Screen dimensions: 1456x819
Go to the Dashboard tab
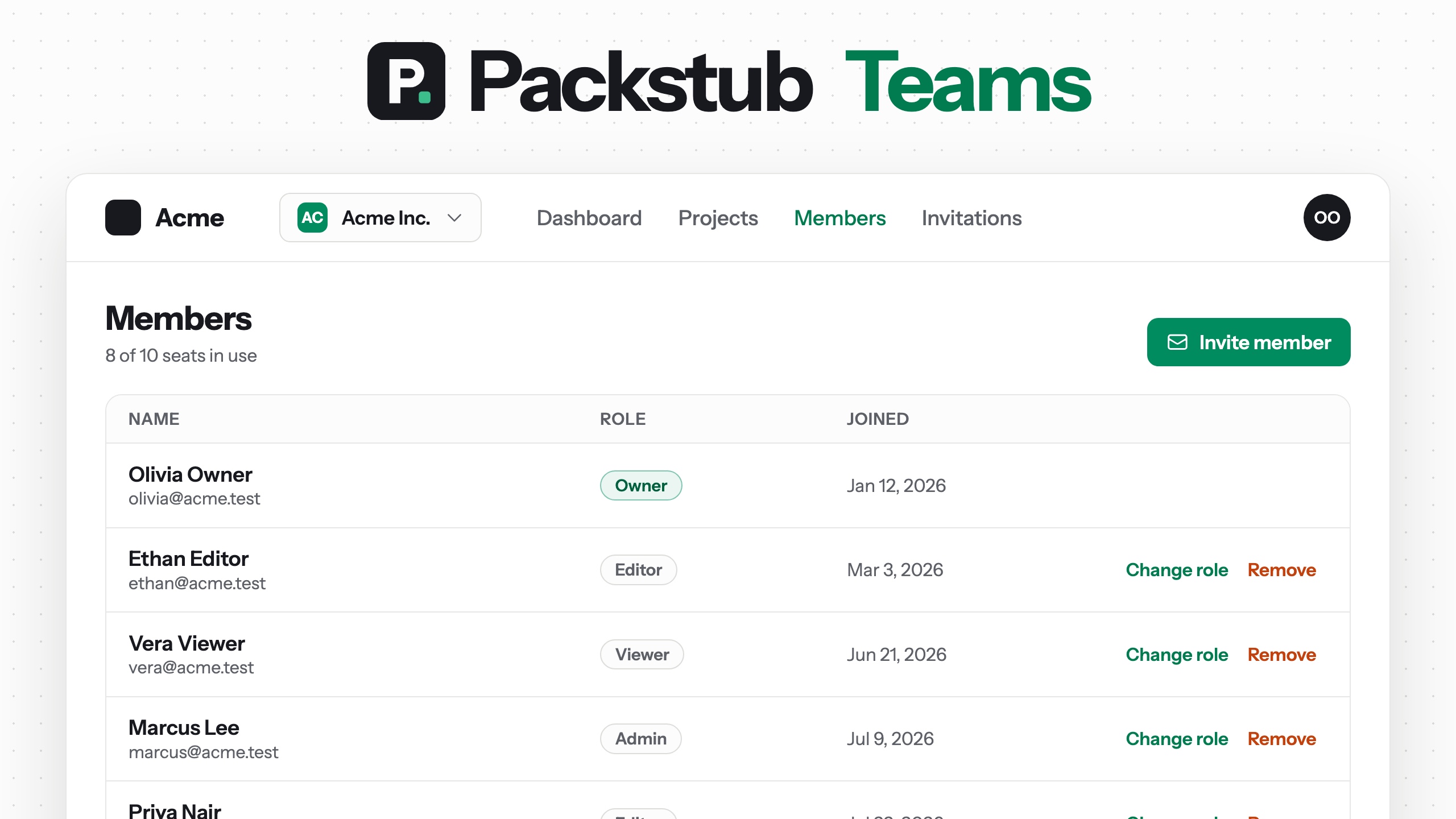tap(589, 218)
